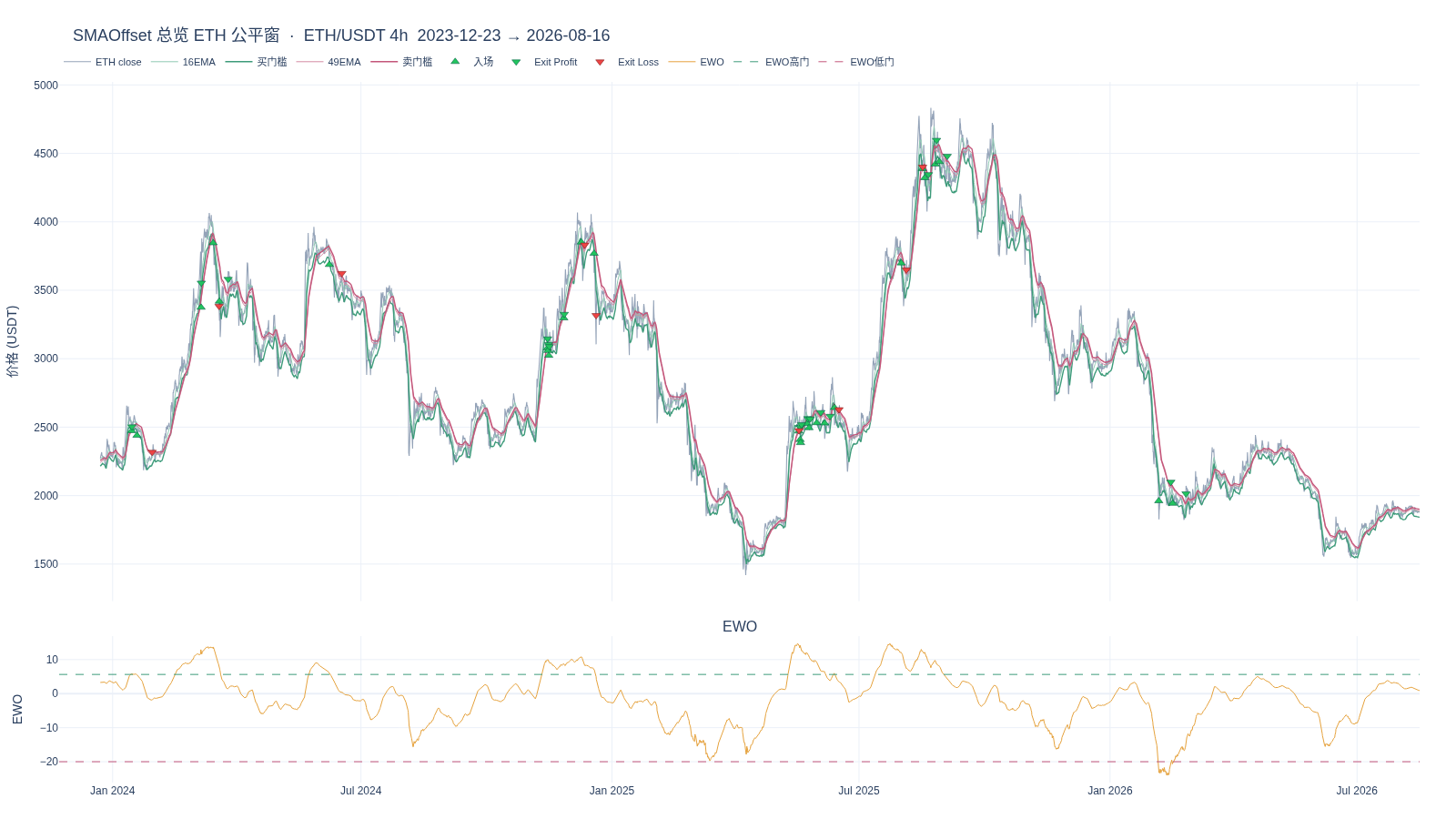Click the positive 10 EWO axis label
1456x819 pixels.
(x=52, y=660)
